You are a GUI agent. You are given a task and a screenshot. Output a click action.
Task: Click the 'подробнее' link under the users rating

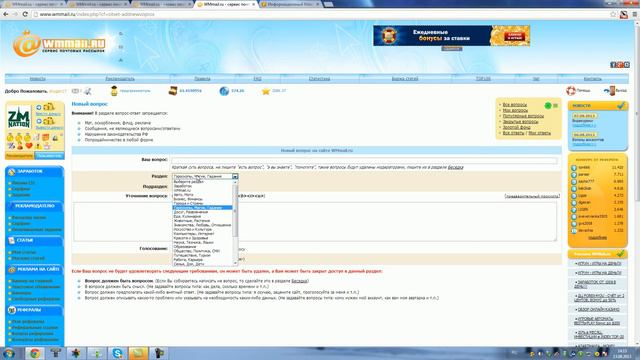point(597,238)
